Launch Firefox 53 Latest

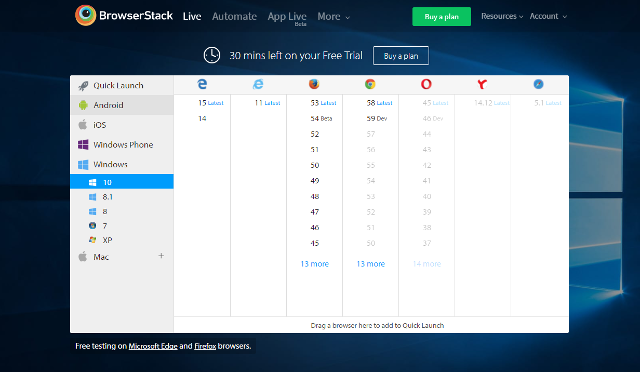coord(323,103)
